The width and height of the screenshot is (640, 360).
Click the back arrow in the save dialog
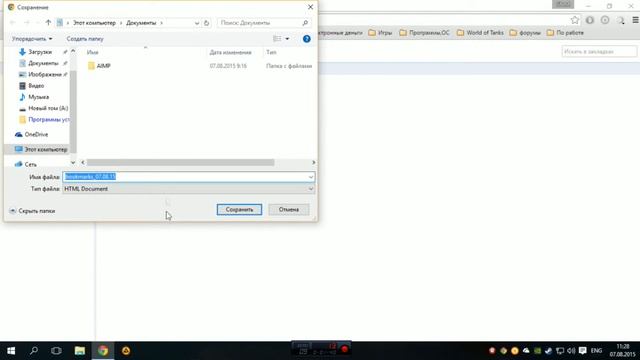tap(13, 23)
